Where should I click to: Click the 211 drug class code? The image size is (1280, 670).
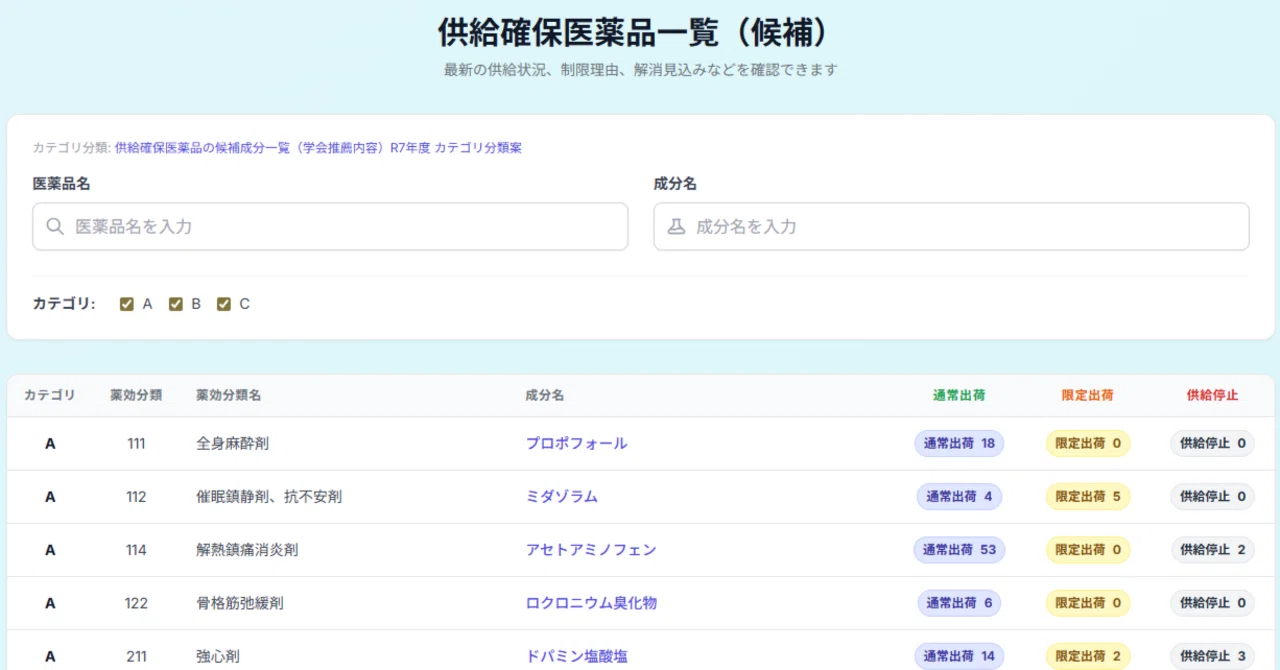point(136,656)
